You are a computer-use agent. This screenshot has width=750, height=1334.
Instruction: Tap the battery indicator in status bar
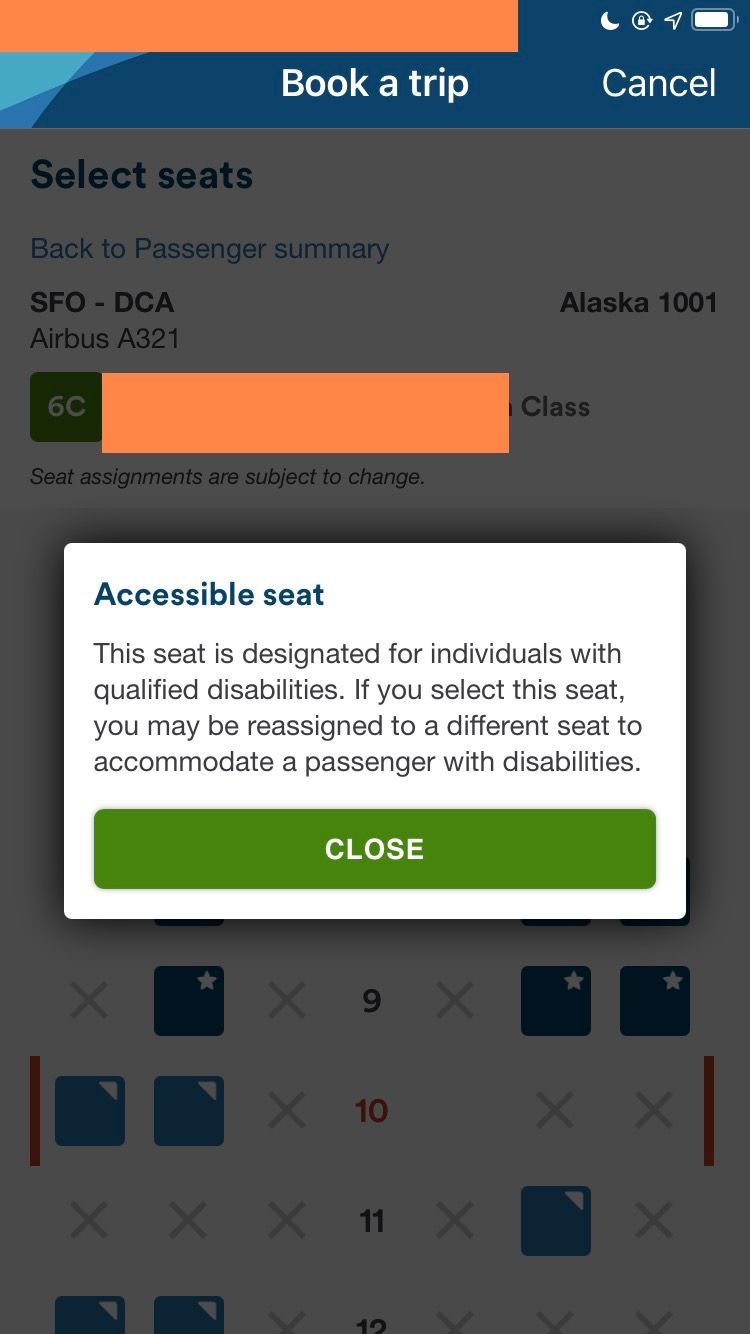[x=714, y=20]
